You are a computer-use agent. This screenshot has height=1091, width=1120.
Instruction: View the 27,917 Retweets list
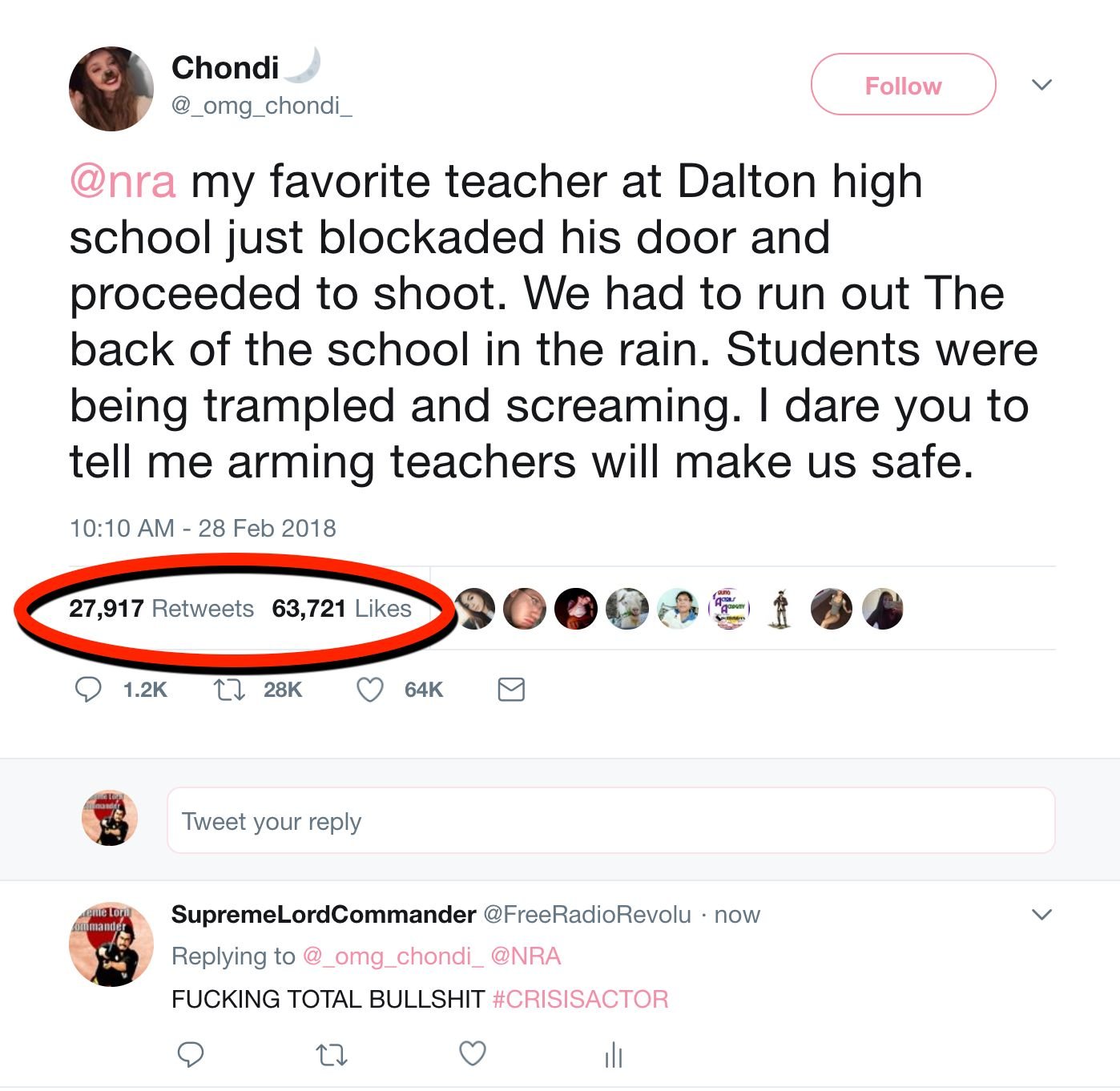coord(161,609)
